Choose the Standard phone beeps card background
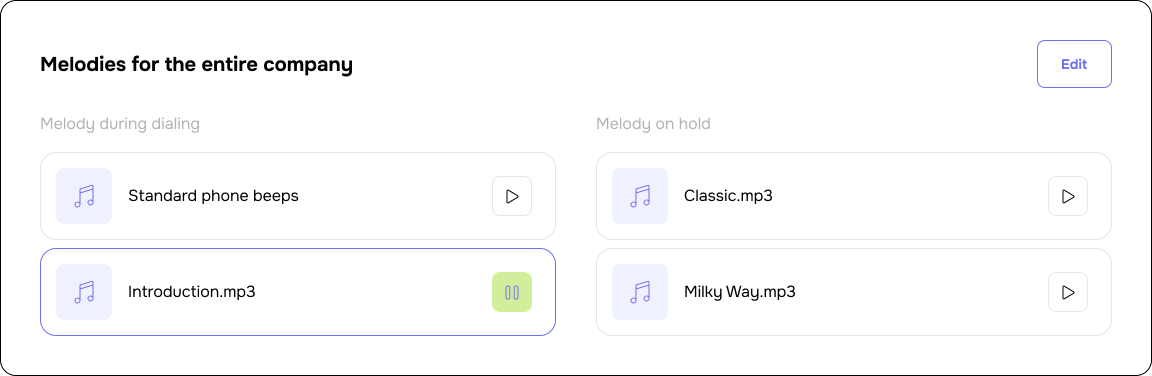1152x376 pixels. [x=298, y=196]
